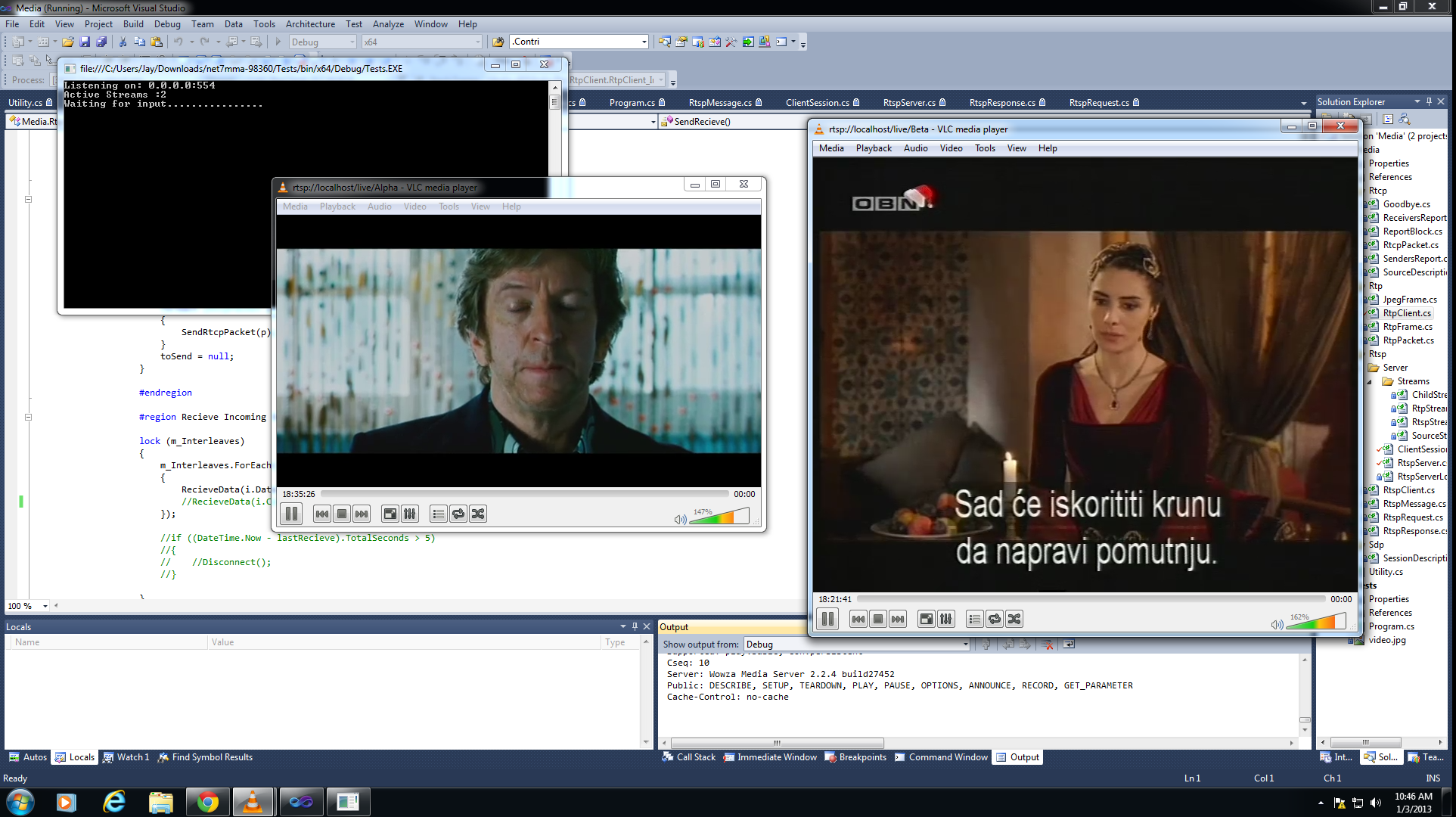The image size is (1456, 817).
Task: Toggle loop mode in Beta VLC player
Action: [x=995, y=620]
